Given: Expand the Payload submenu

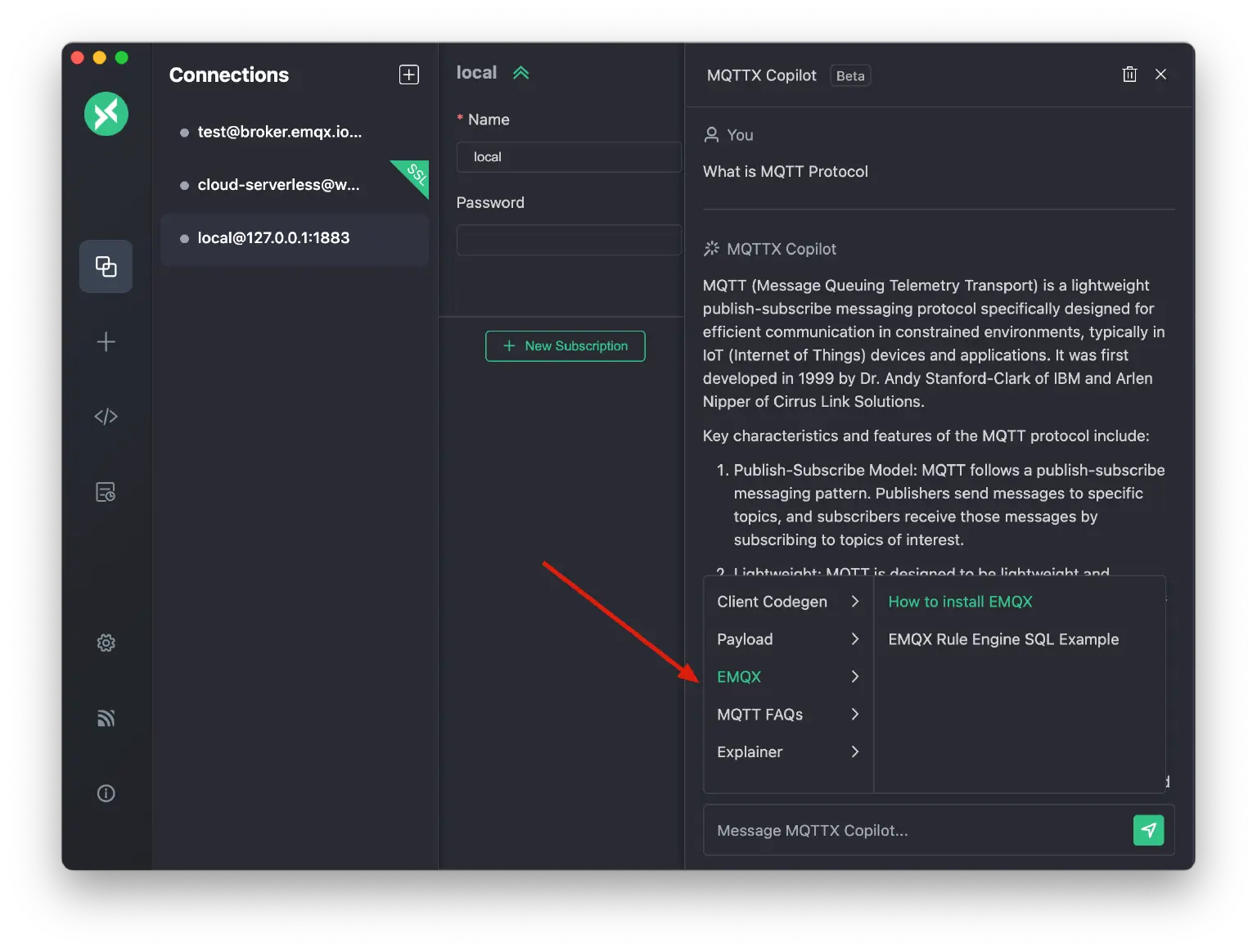Looking at the screenshot, I should pyautogui.click(x=745, y=639).
